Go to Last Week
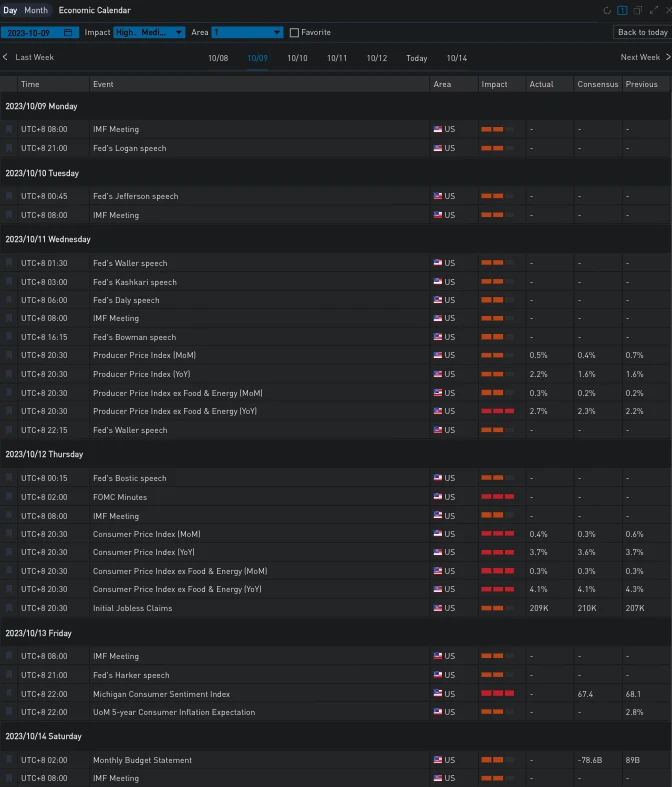Screen dimensions: 672x787 (x=29, y=57)
